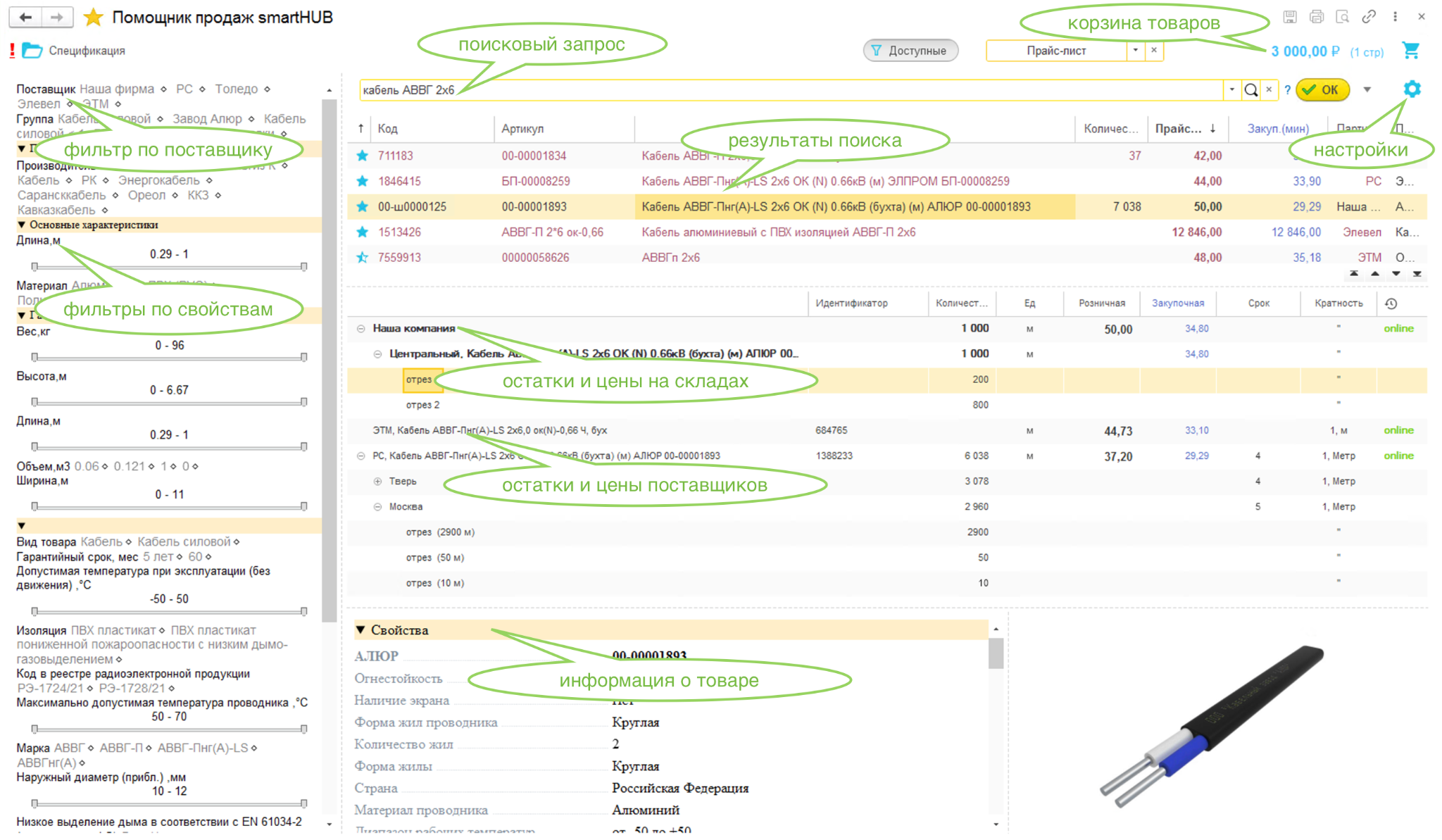
Task: Click the copy link icon
Action: 1368,17
